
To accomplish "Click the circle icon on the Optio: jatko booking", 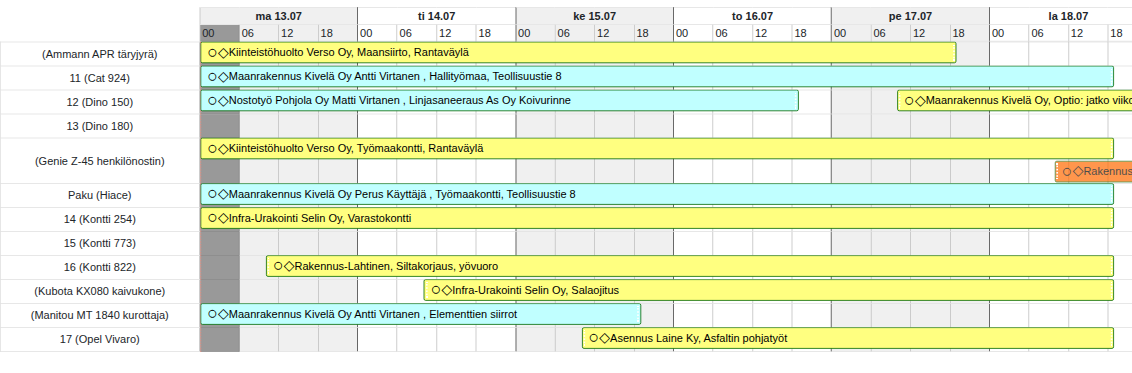I will coord(909,101).
